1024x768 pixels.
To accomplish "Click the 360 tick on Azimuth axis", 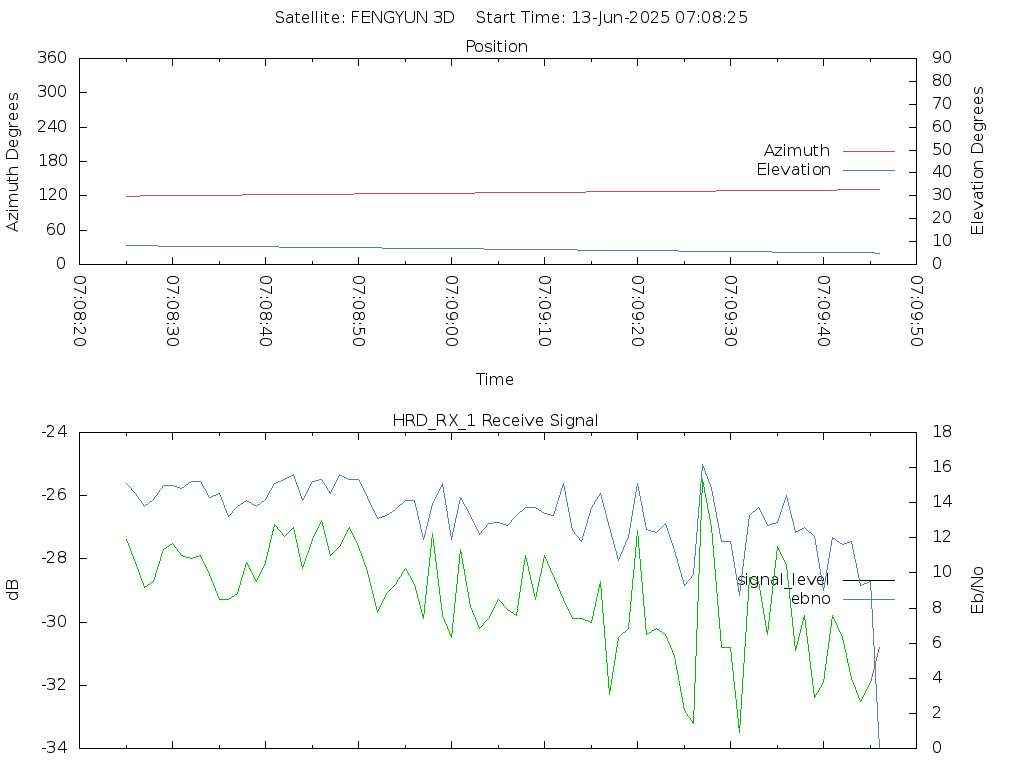I will 52,57.
